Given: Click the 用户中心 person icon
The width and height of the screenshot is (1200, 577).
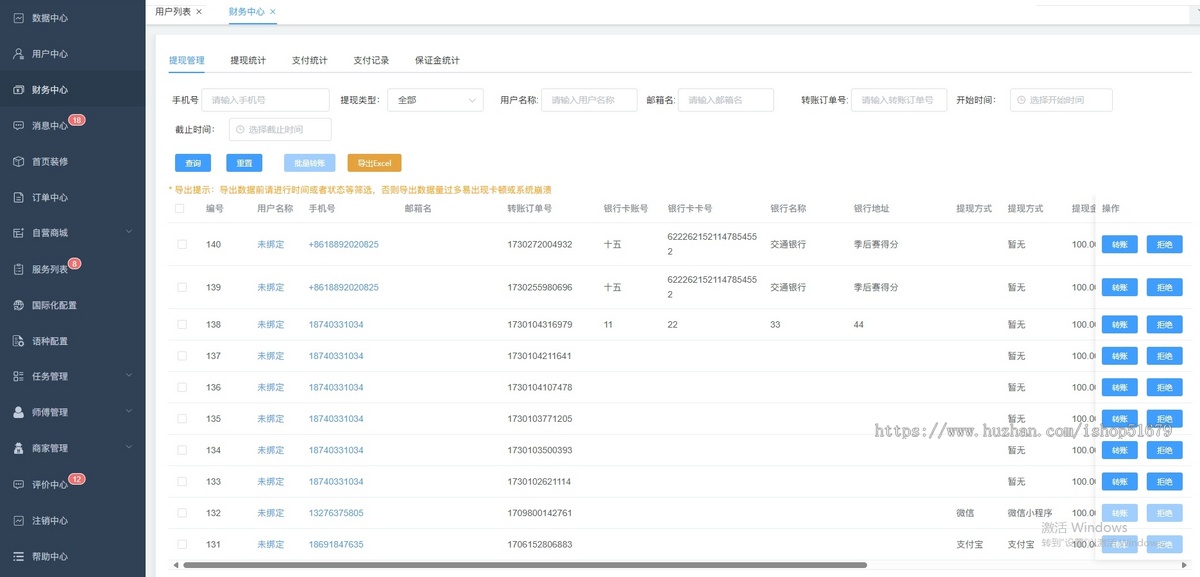Looking at the screenshot, I should coord(18,54).
